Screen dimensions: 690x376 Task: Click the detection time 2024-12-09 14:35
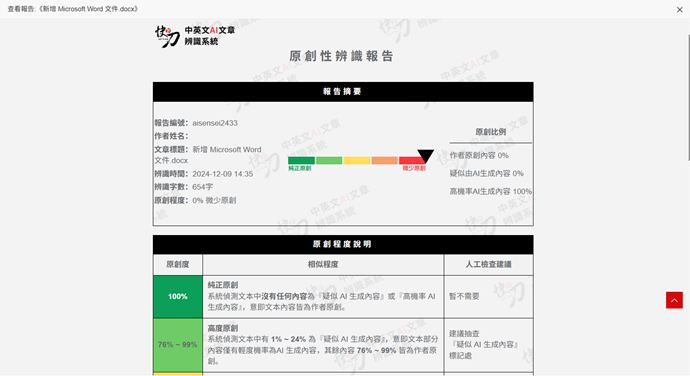click(223, 174)
